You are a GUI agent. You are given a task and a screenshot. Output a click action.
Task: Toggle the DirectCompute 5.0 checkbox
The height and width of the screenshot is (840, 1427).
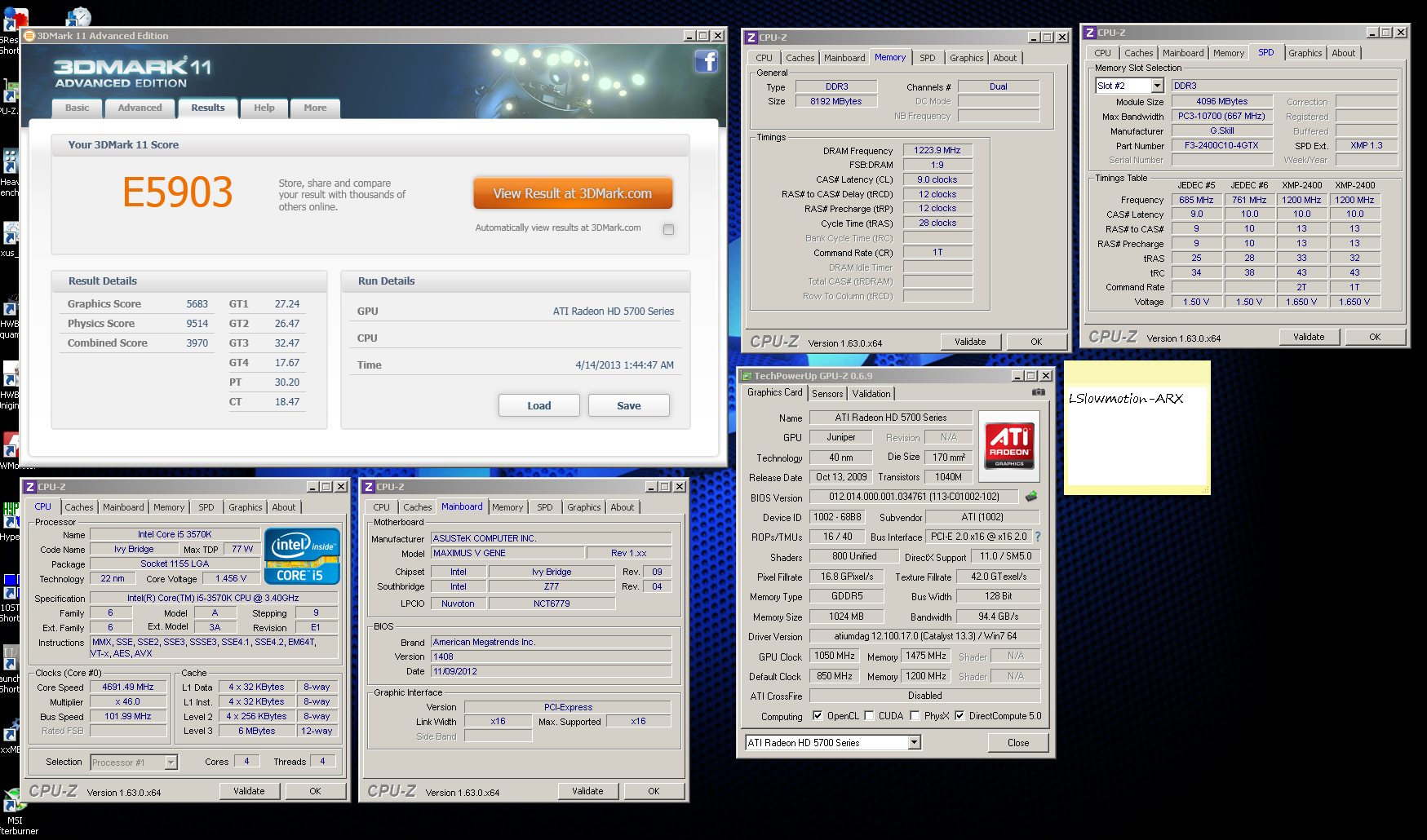coord(959,716)
